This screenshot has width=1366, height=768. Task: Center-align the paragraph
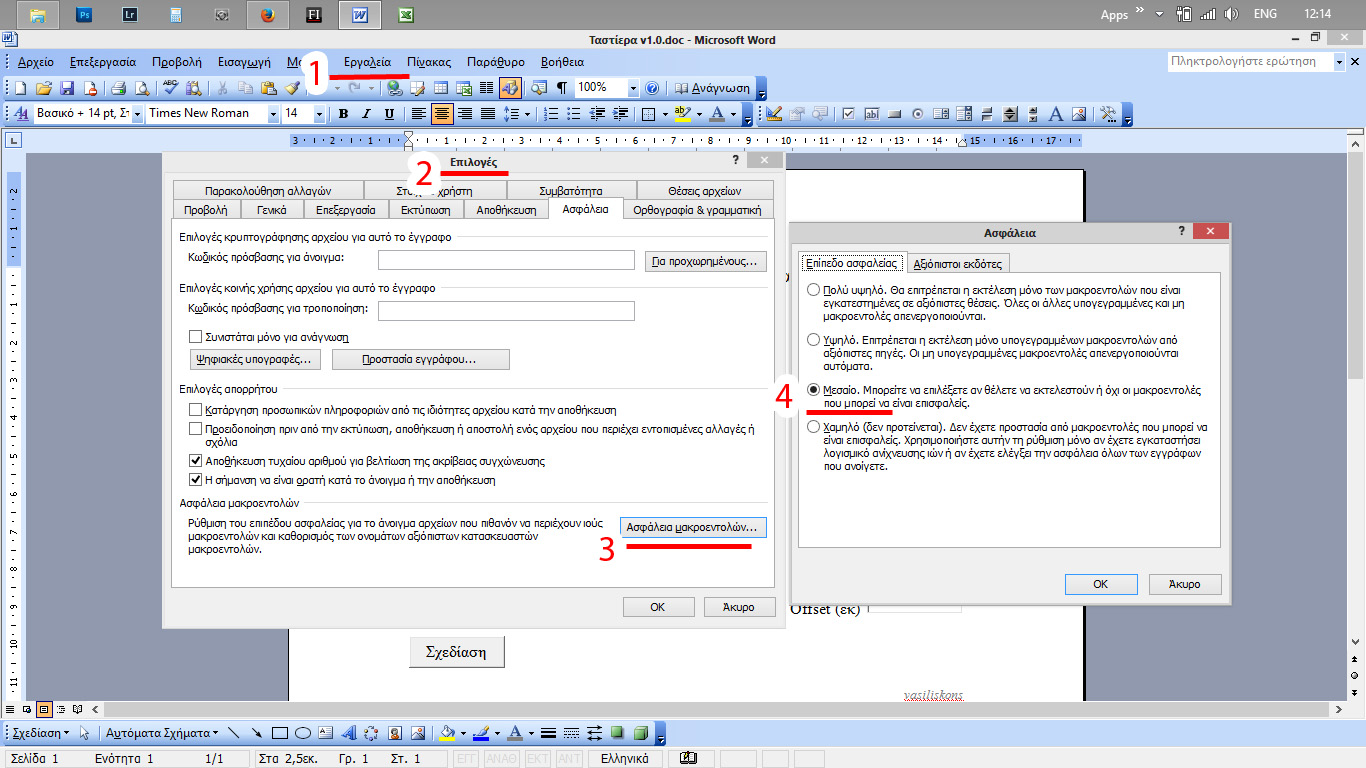[442, 114]
